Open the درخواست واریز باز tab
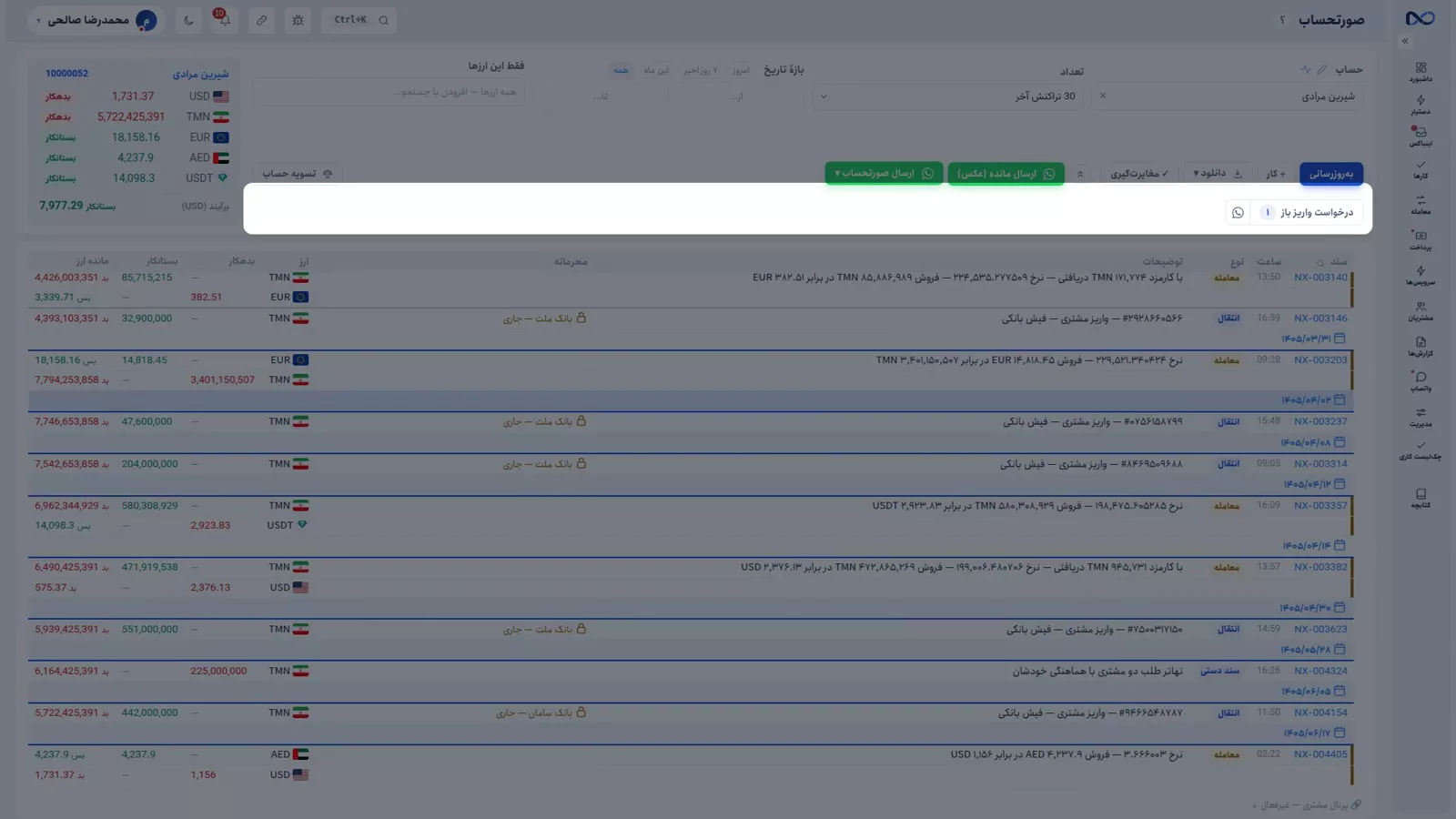Viewport: 1456px width, 819px height. 1308,212
